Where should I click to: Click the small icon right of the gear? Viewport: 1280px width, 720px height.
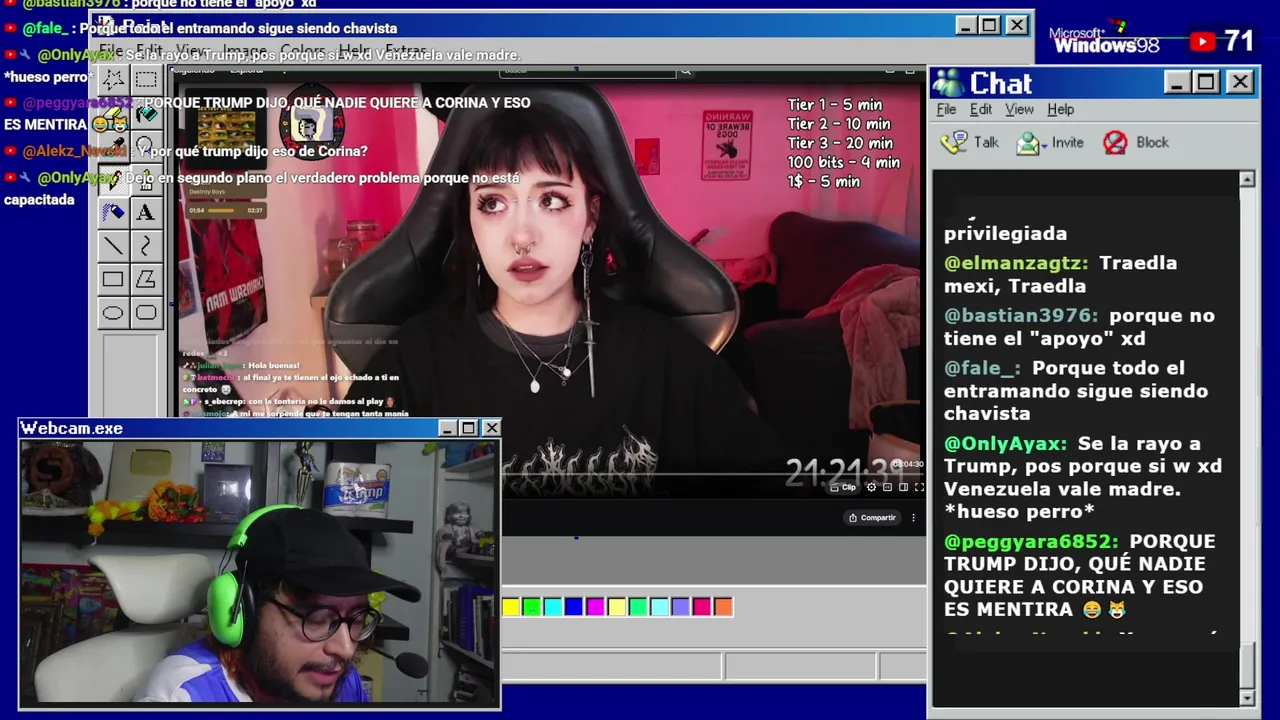click(x=887, y=487)
